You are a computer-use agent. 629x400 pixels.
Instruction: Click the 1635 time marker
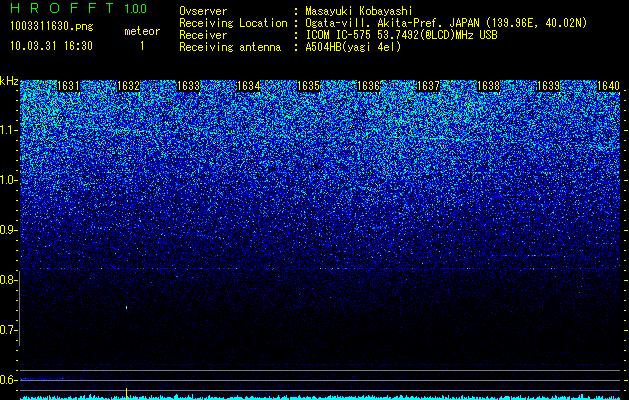click(x=308, y=86)
